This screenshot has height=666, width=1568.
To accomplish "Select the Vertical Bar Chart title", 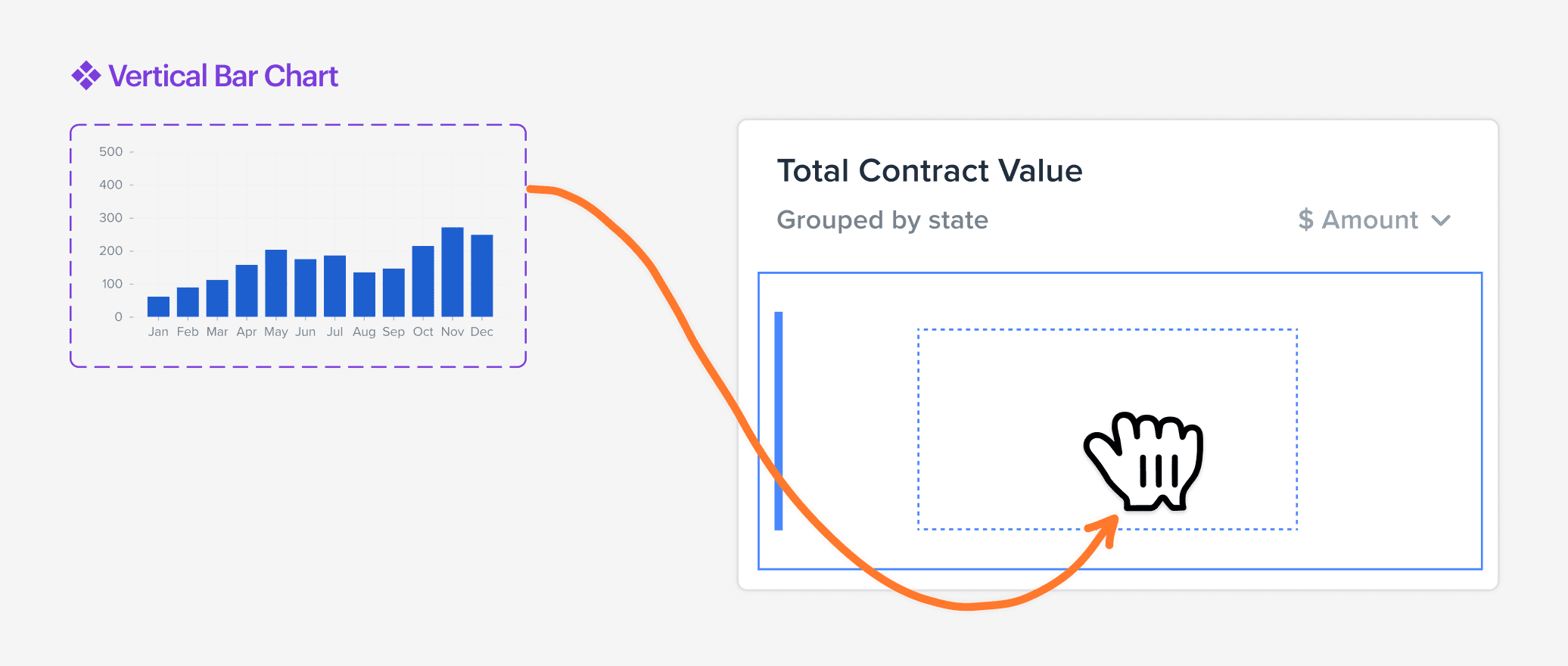I will 223,76.
